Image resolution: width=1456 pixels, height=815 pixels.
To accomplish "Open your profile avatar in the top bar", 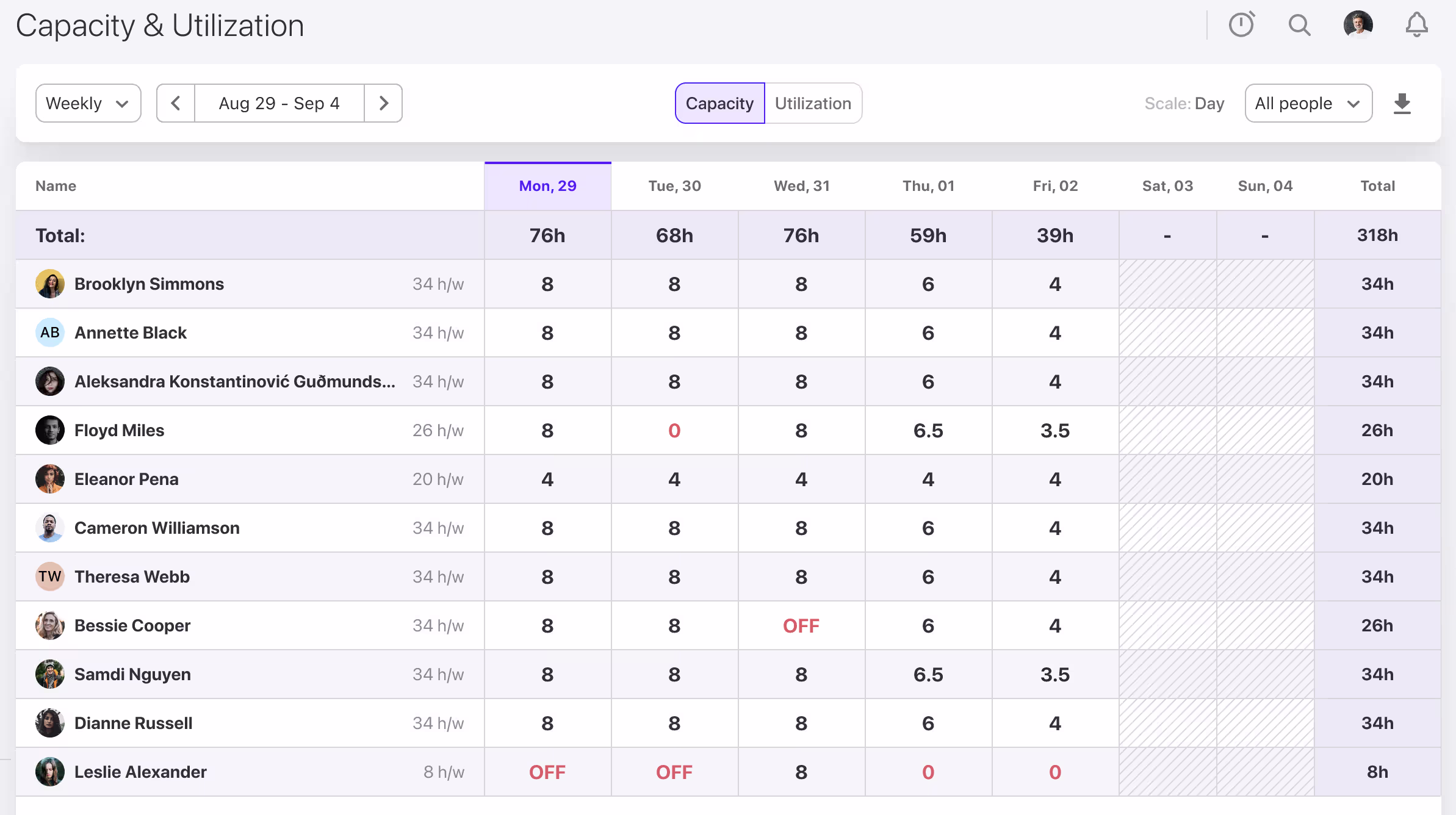I will 1359,25.
